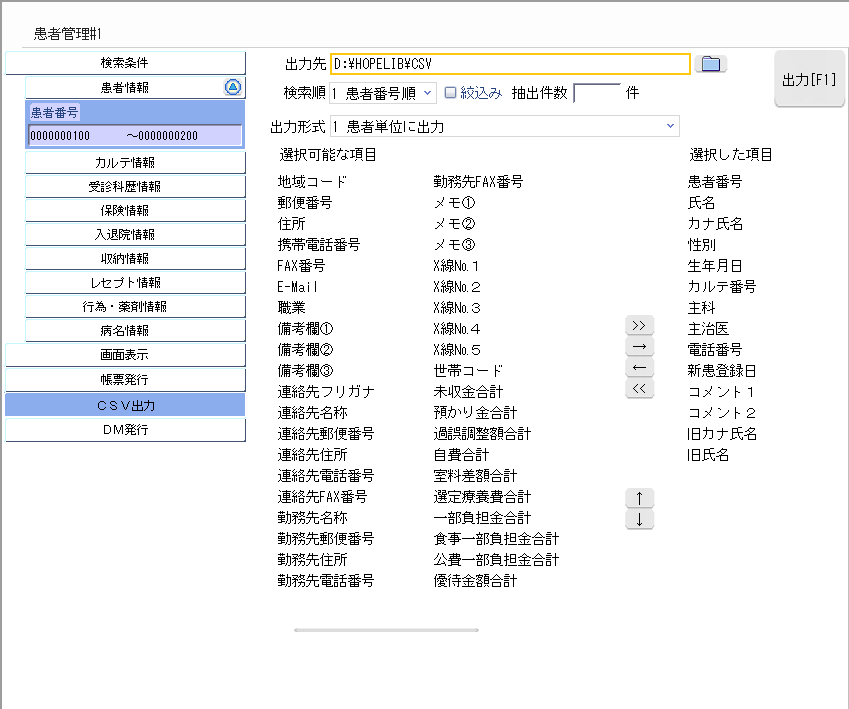Select 勤務先FAX番号 in available items
Screen dimensions: 849x709
coord(478,181)
